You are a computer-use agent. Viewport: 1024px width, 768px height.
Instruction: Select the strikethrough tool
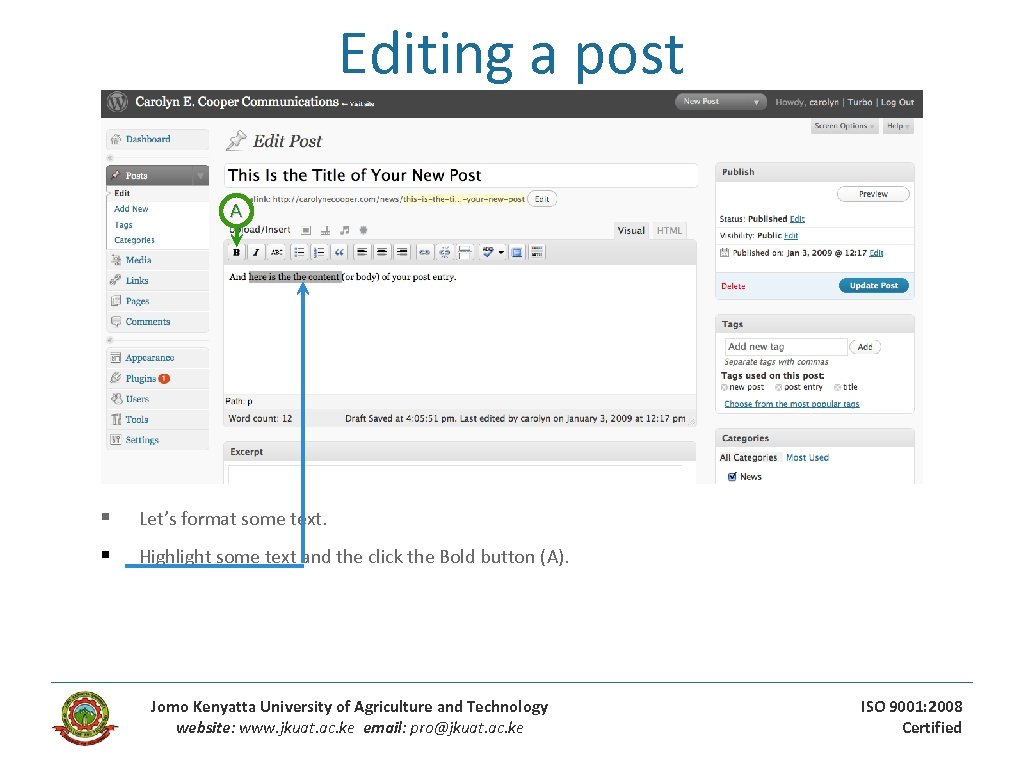[278, 252]
